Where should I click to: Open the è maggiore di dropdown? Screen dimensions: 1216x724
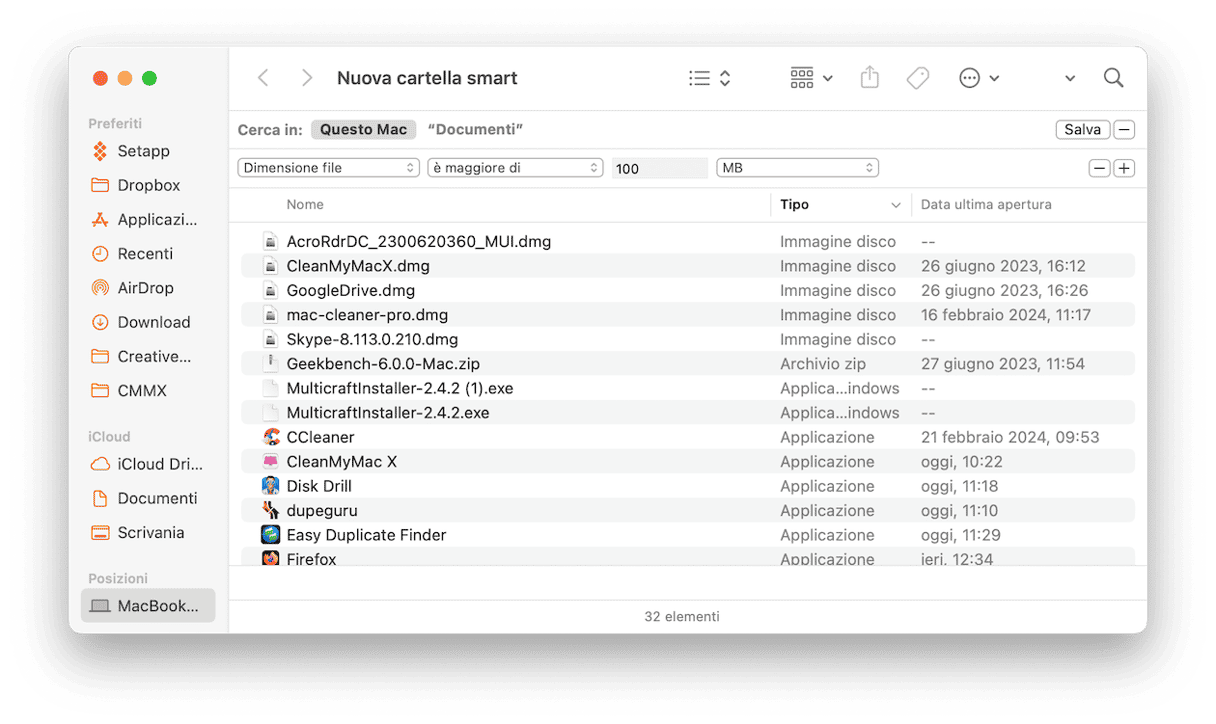coord(515,168)
